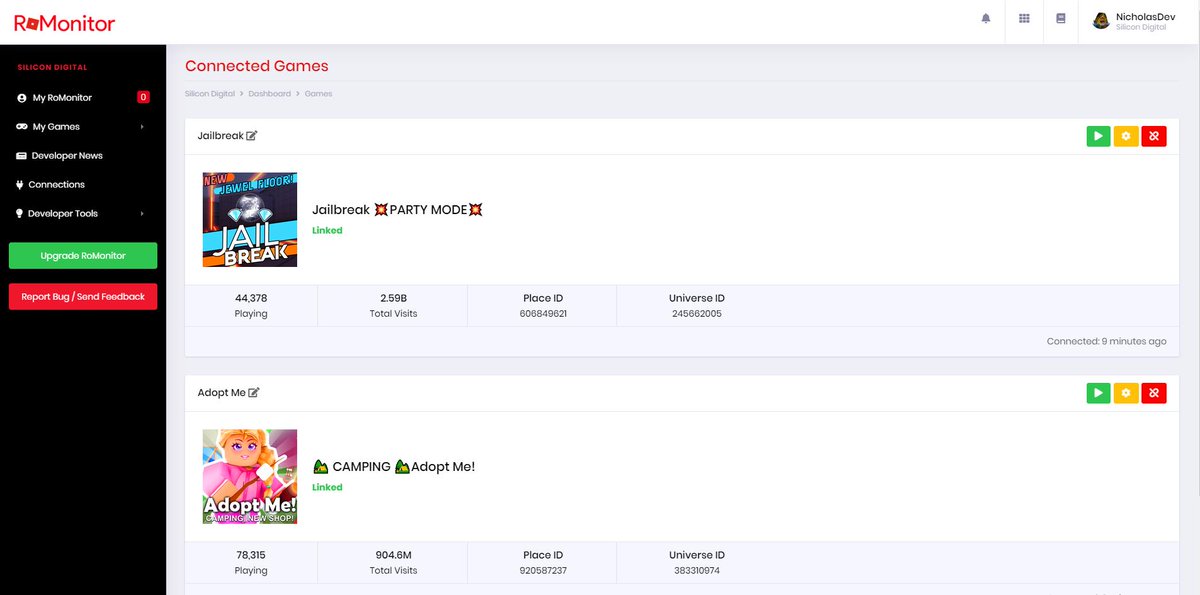Click the red unlink button for Adopt Me
The image size is (1200, 595).
[x=1154, y=393]
